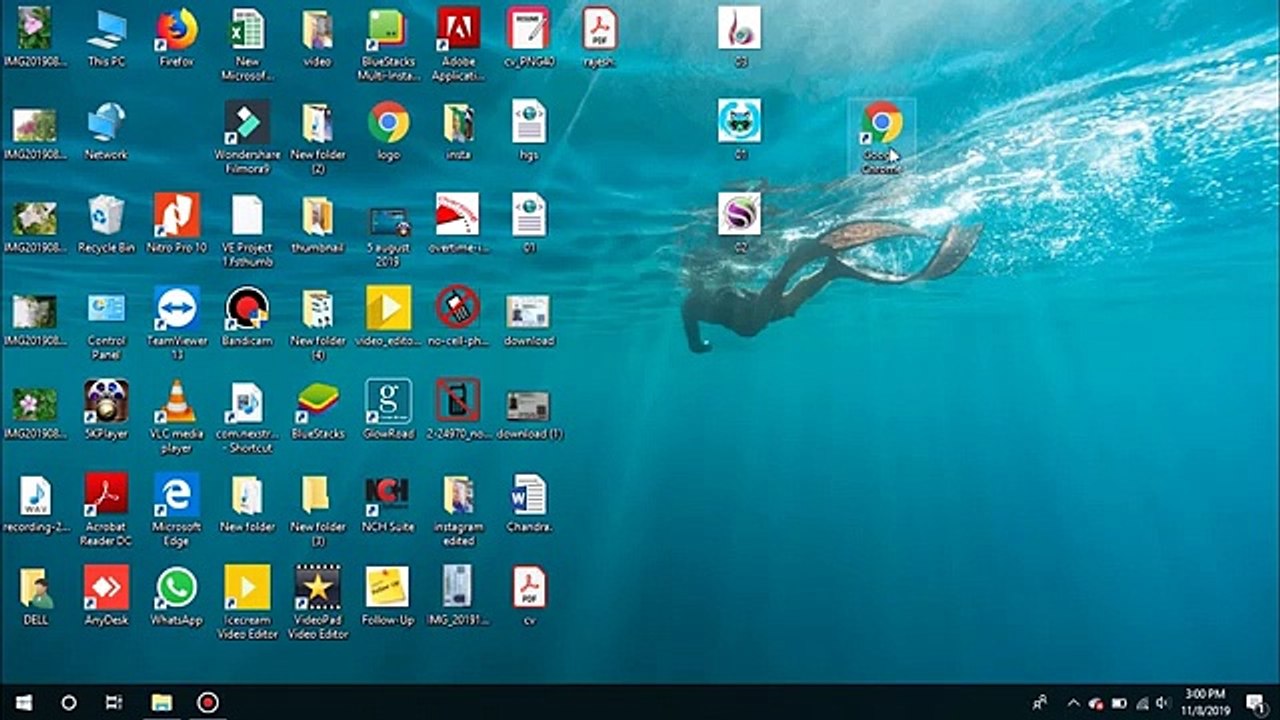1280x720 pixels.
Task: Select the cv_PNG40 image file
Action: (528, 38)
